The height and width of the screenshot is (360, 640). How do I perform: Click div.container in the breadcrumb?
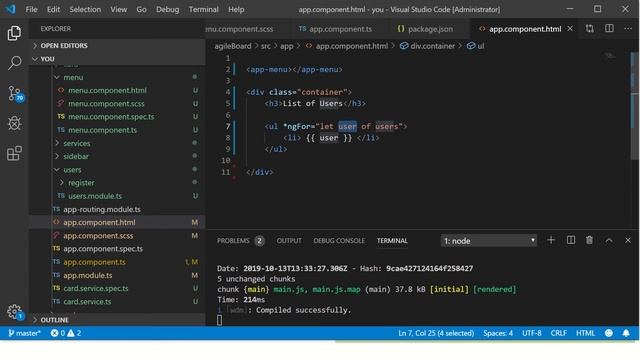(427, 46)
